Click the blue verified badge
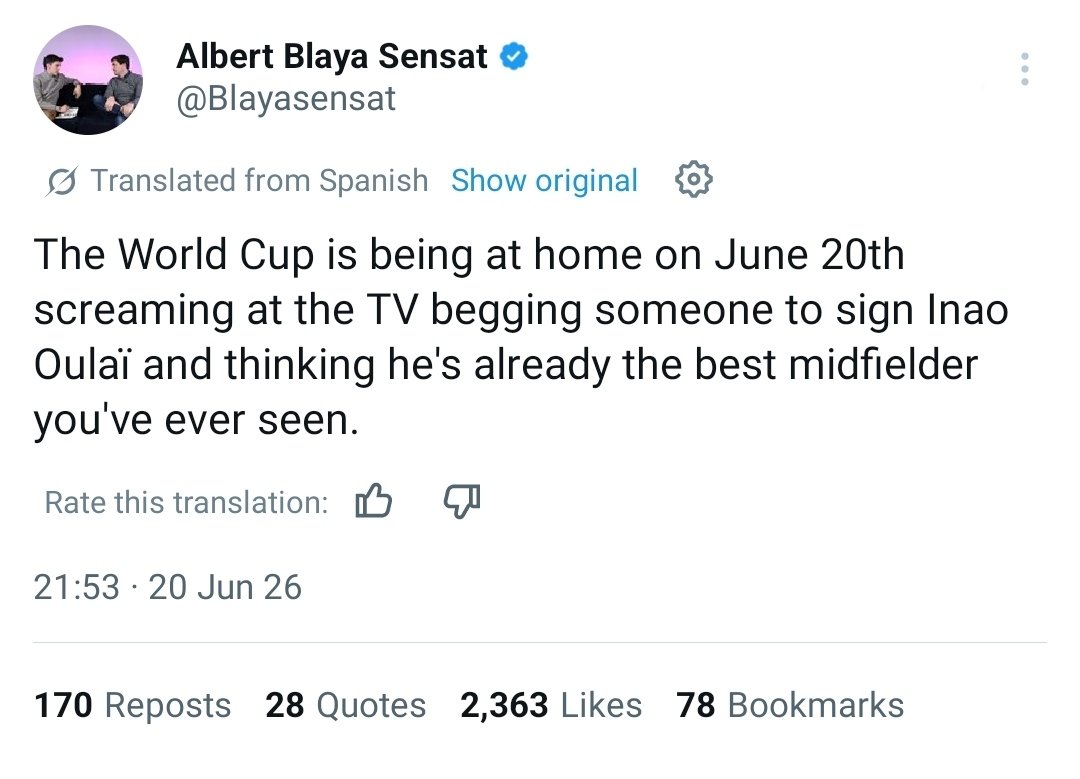 [513, 56]
